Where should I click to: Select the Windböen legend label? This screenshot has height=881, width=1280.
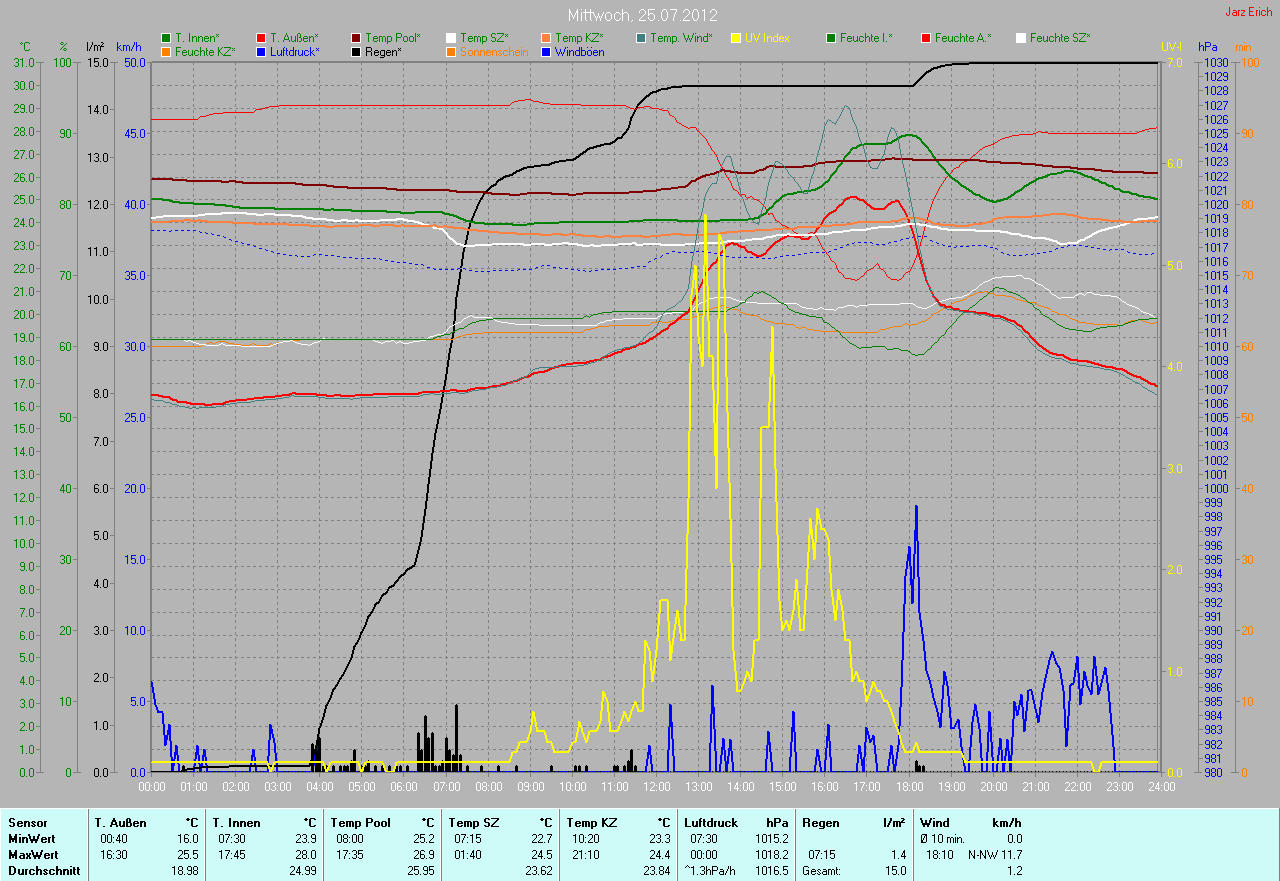(580, 51)
